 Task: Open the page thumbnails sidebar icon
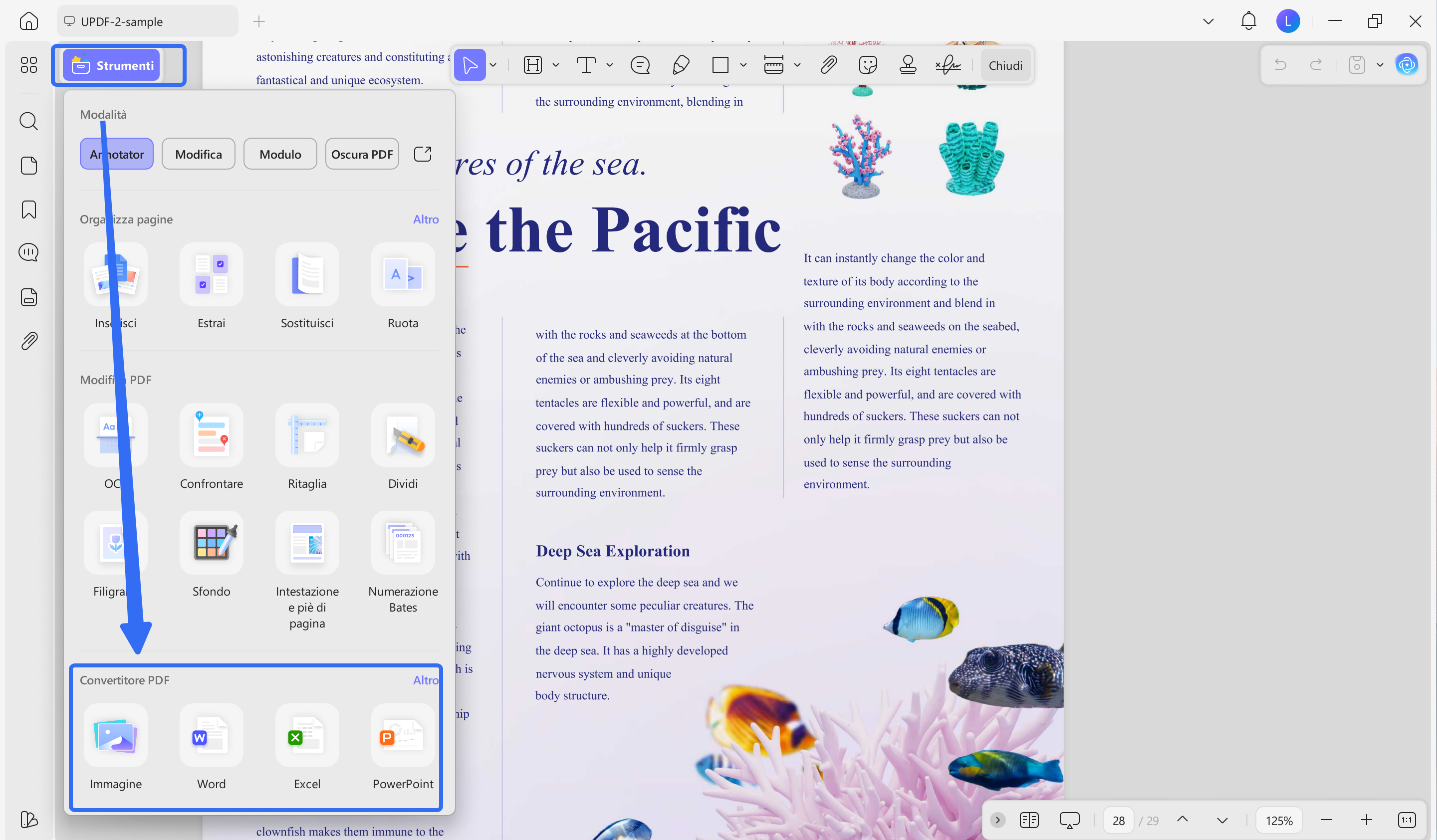(28, 165)
